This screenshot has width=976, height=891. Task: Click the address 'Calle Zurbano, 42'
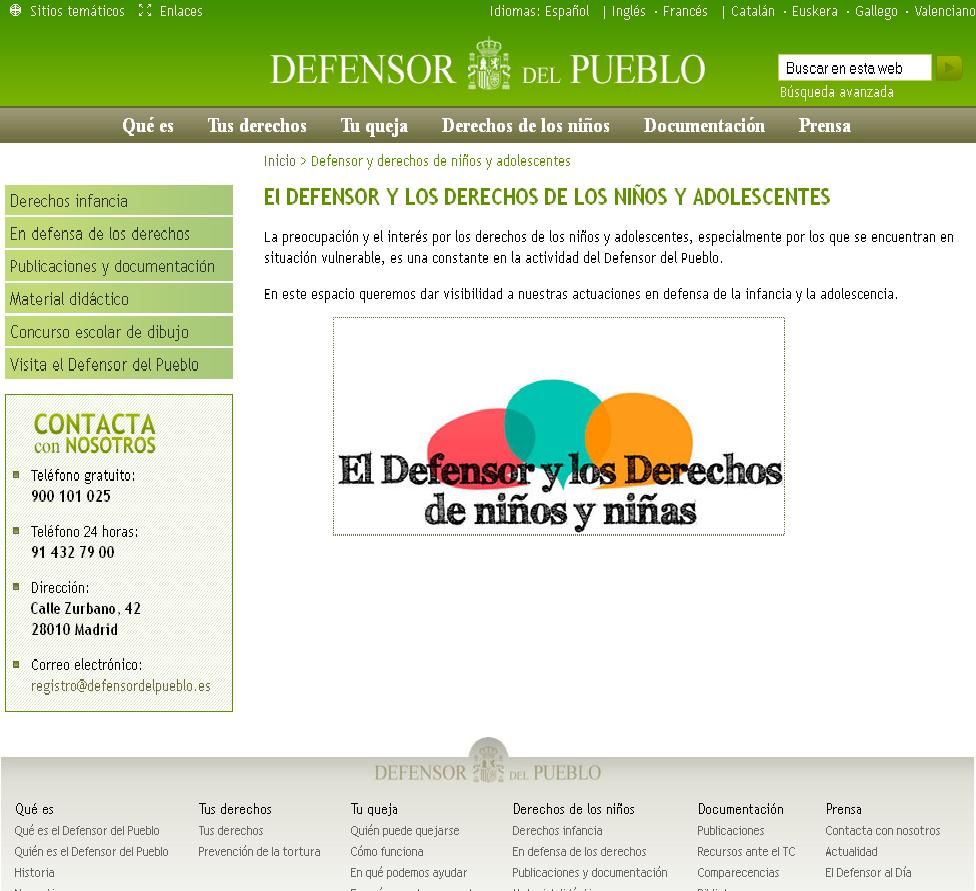coord(86,608)
